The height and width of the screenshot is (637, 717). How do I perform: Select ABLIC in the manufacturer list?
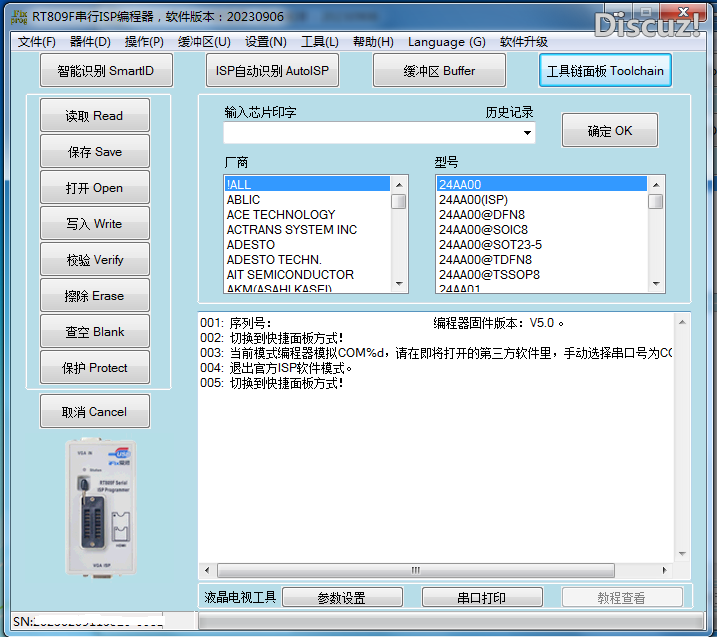coord(307,199)
